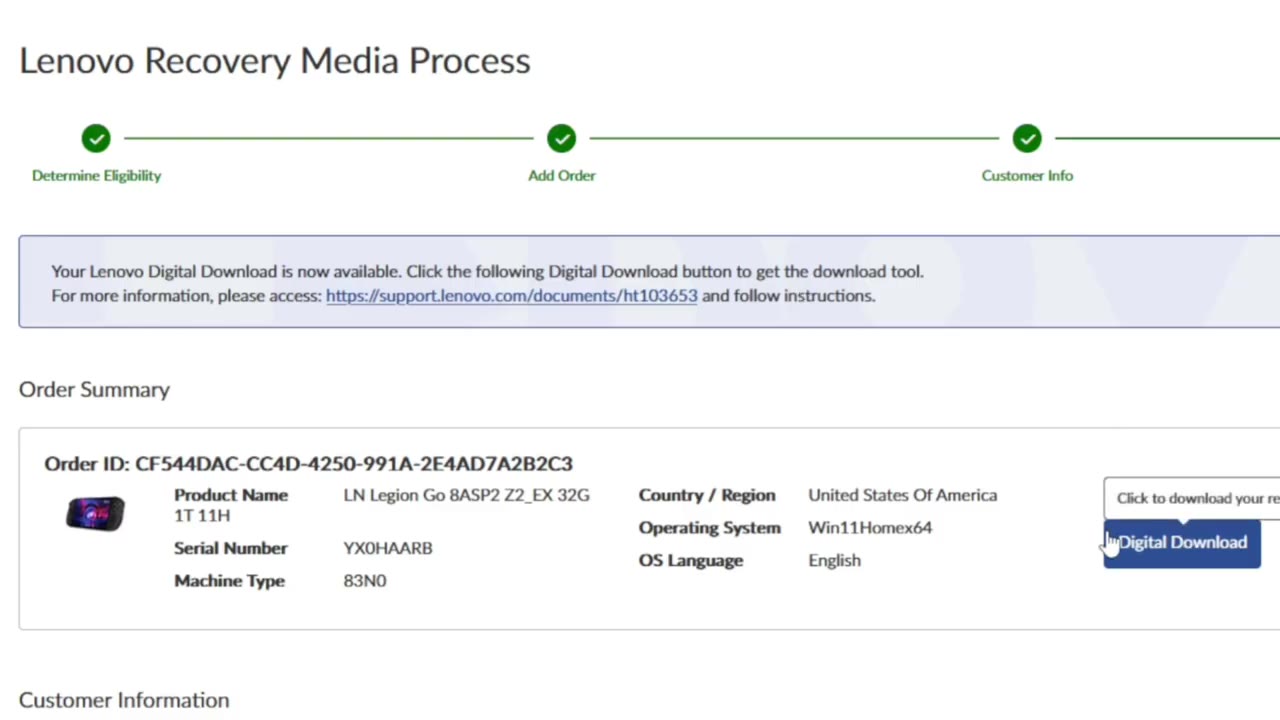The image size is (1280, 720).
Task: Click the Lenovo Recovery Media Process heading
Action: pos(275,61)
